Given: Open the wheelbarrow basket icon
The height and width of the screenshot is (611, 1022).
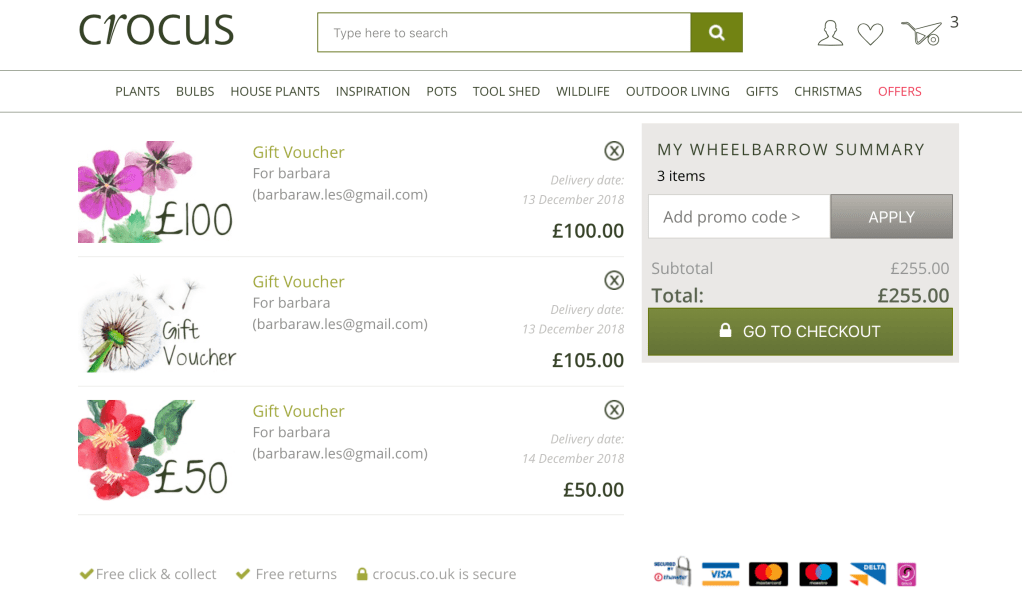Looking at the screenshot, I should pyautogui.click(x=921, y=33).
